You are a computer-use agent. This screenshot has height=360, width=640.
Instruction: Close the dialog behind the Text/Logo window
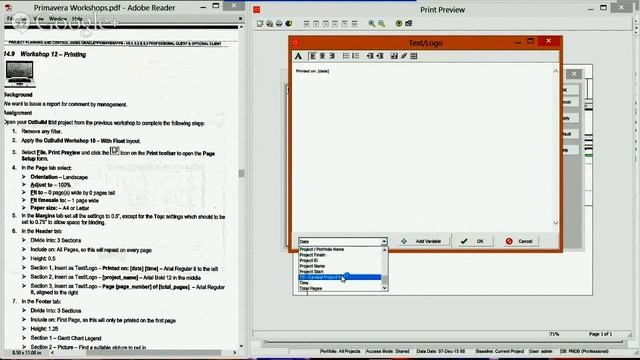[574, 74]
